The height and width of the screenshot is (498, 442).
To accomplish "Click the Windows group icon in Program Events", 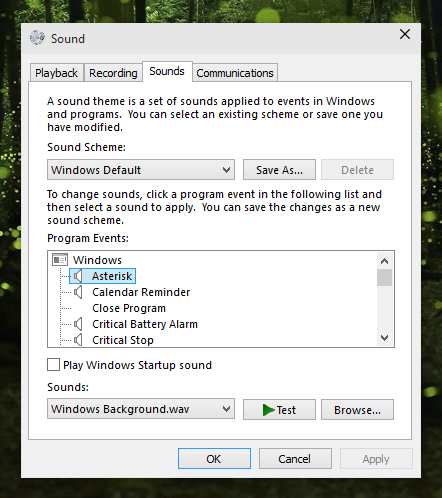I will coord(60,260).
